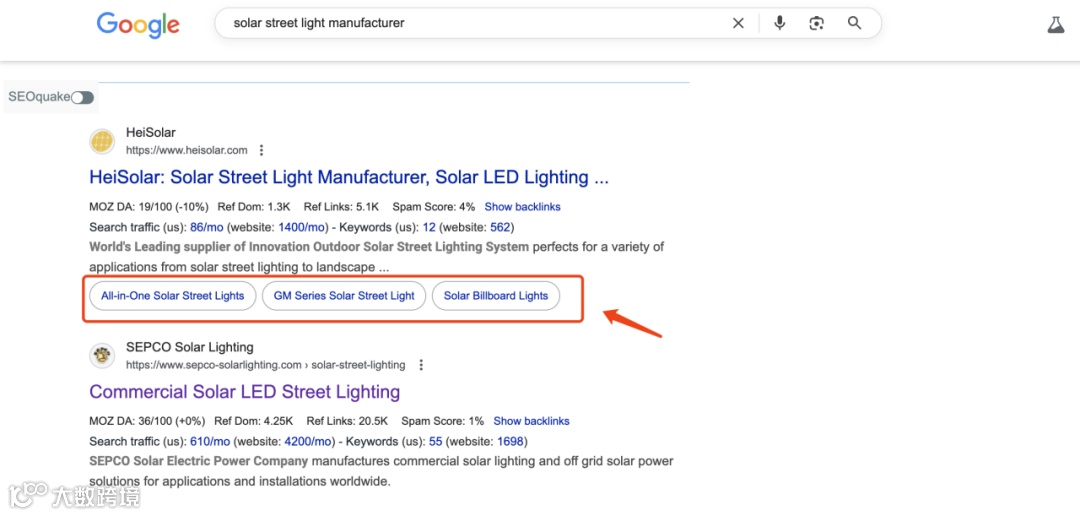This screenshot has height=516, width=1080.
Task: Select Solar Billboard Lights chip
Action: point(496,296)
